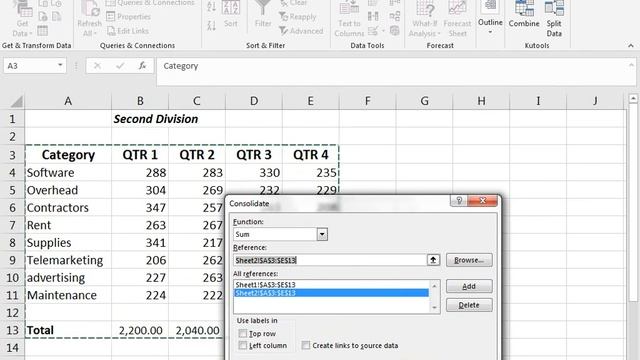Click the Existing Connections small icon
Screen dimensions: 640x360
click(57, 16)
